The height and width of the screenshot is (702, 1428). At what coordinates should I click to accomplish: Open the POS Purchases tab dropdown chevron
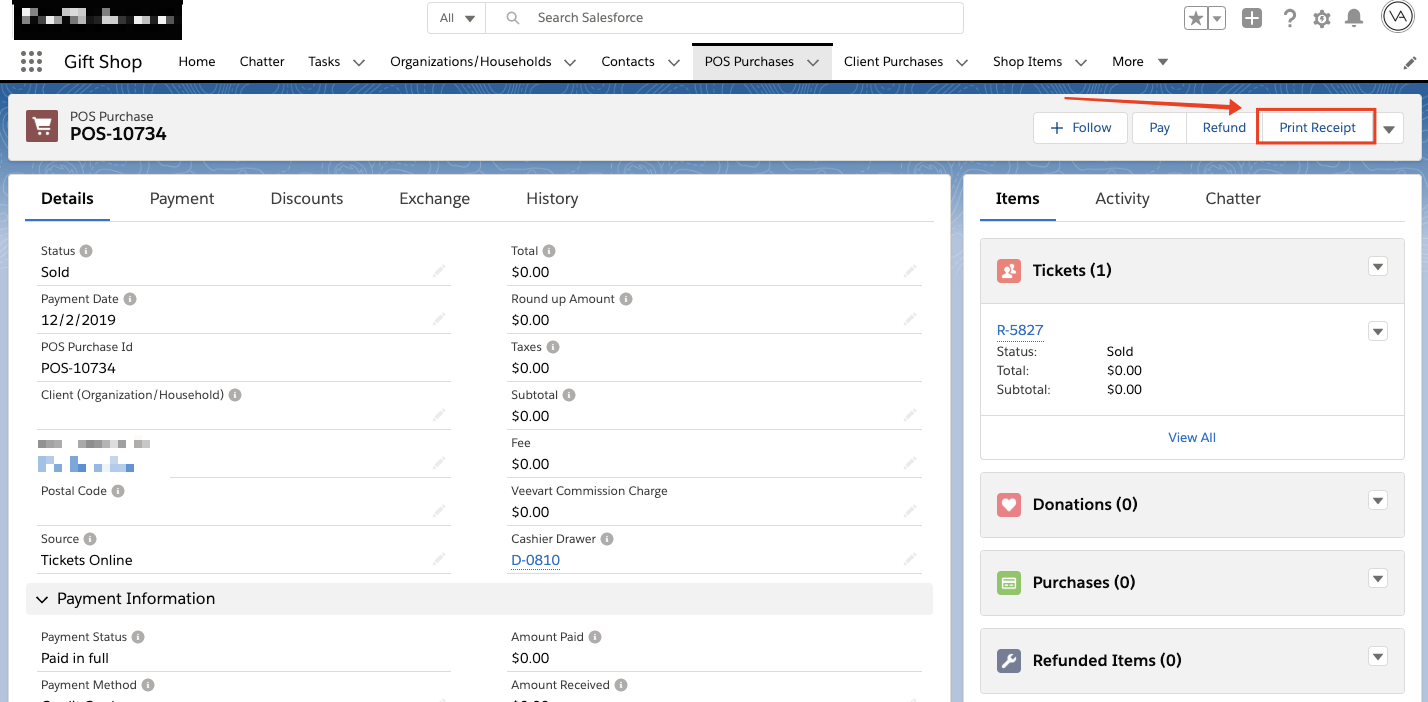pyautogui.click(x=813, y=62)
